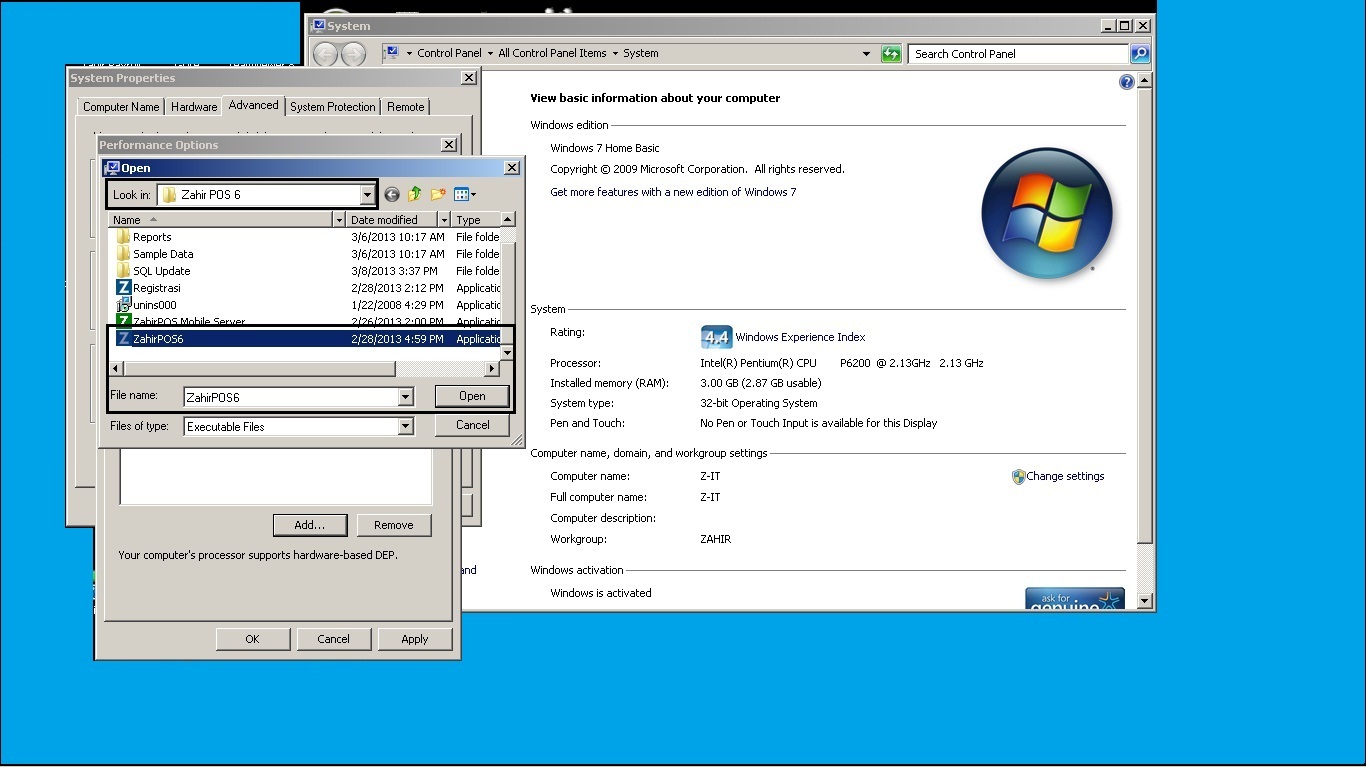1366x768 pixels.
Task: Click the File name input field
Action: 291,397
